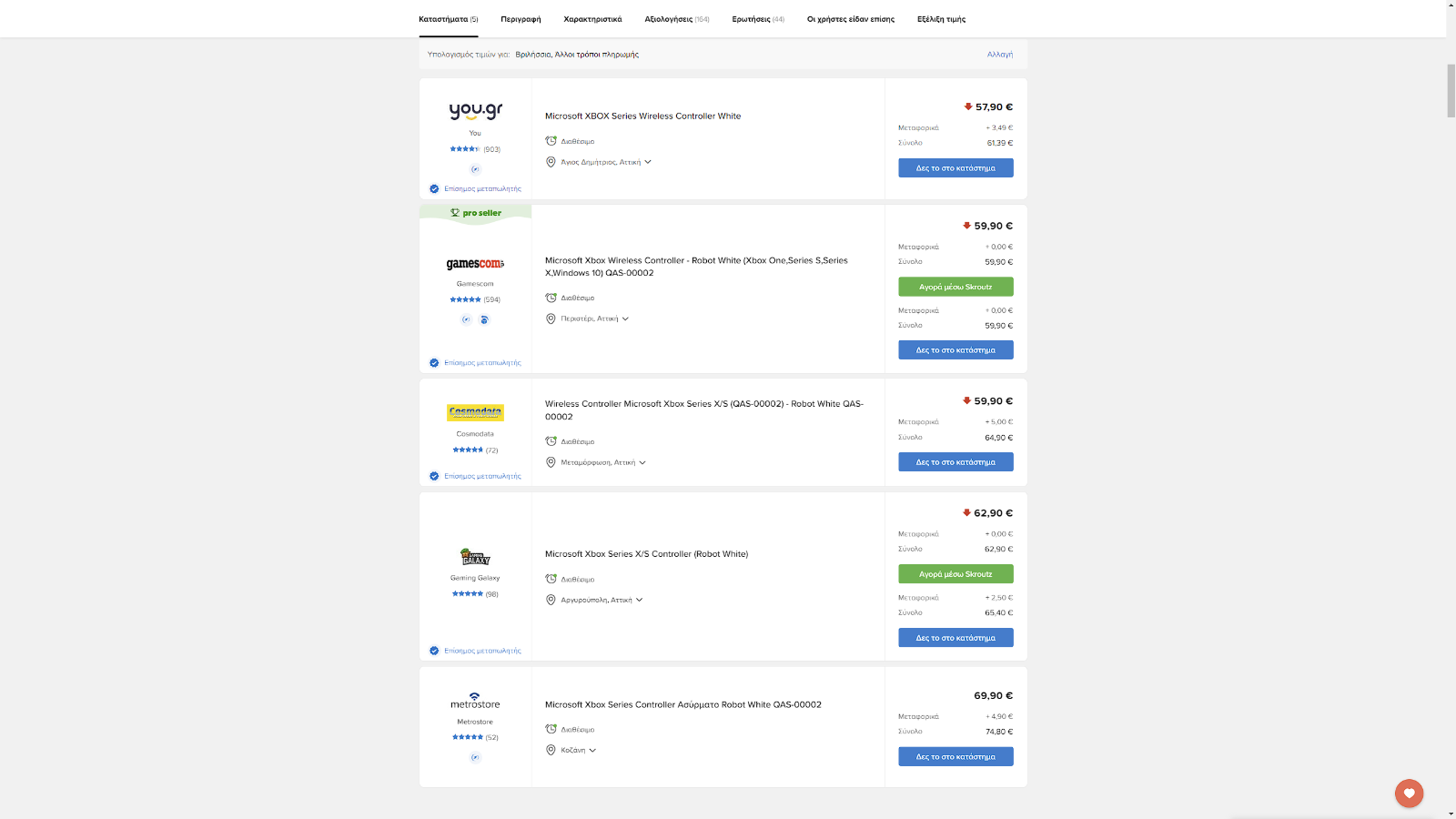Click availability clock icon in You.gr listing
1456x819 pixels.
[x=551, y=141]
